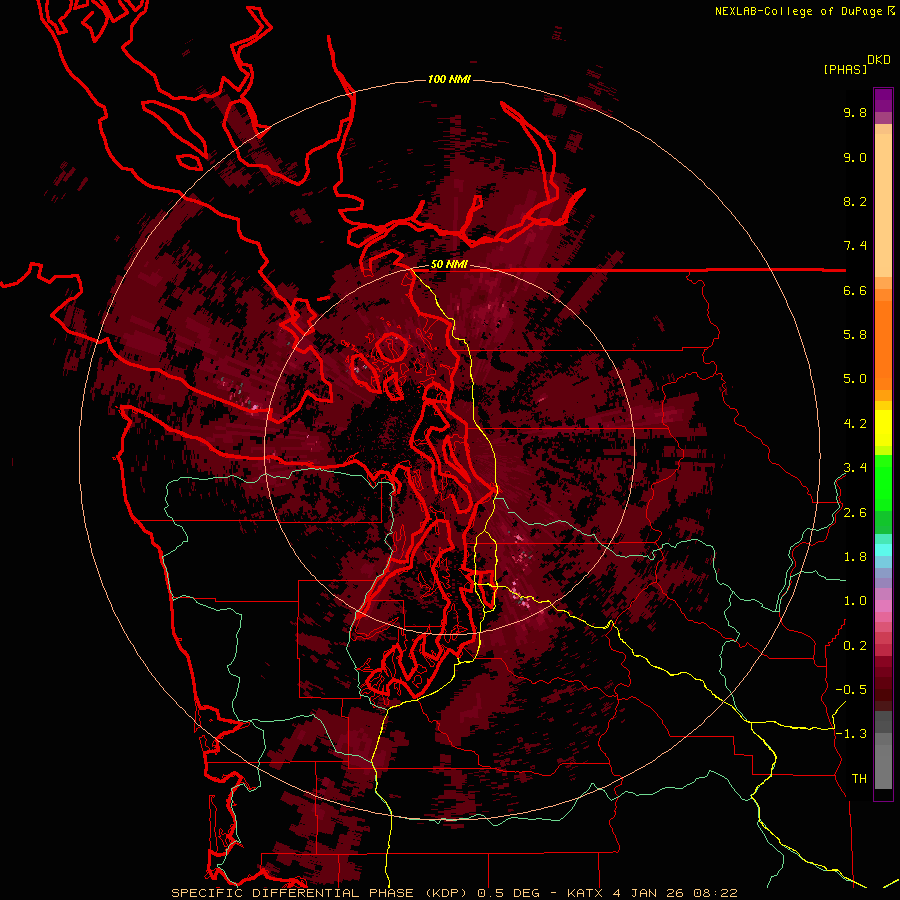The height and width of the screenshot is (900, 900).
Task: Click the 7.4 scale value
Action: pos(855,246)
